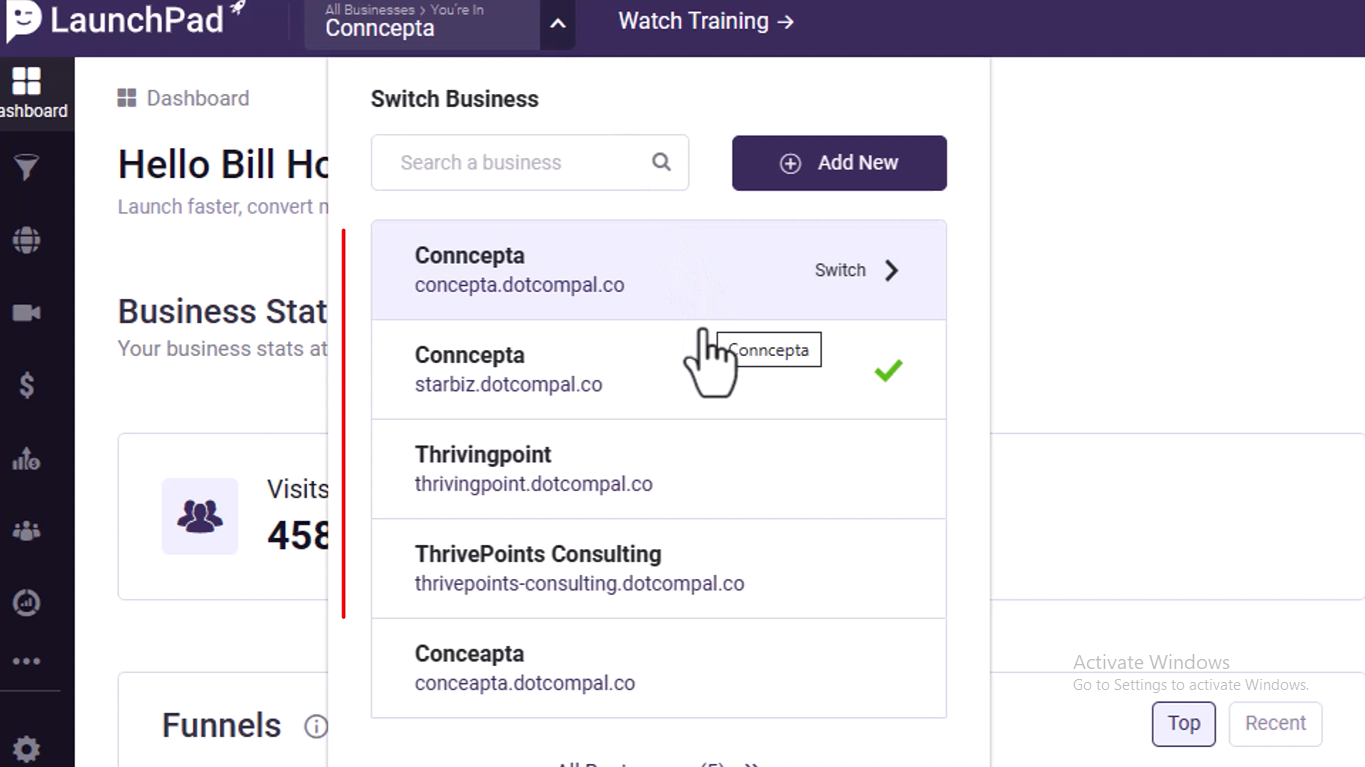This screenshot has width=1365, height=767.
Task: Click the Switch chevron arrow for concepta
Action: pos(891,270)
